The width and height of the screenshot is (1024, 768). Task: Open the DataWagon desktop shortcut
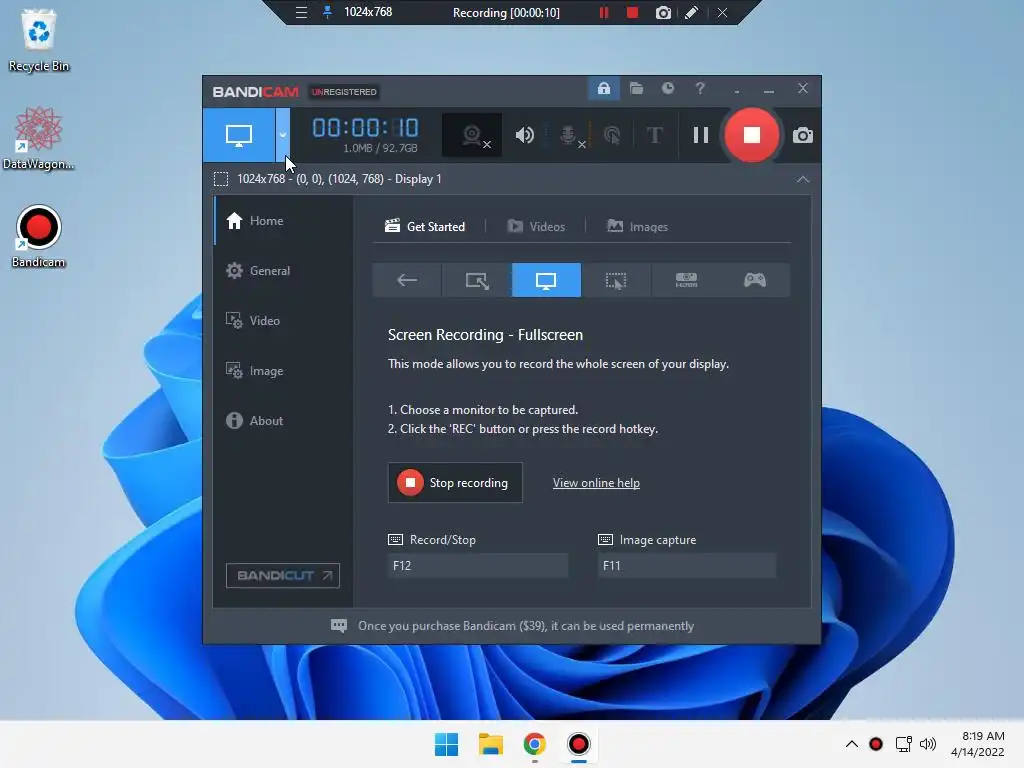coord(39,138)
